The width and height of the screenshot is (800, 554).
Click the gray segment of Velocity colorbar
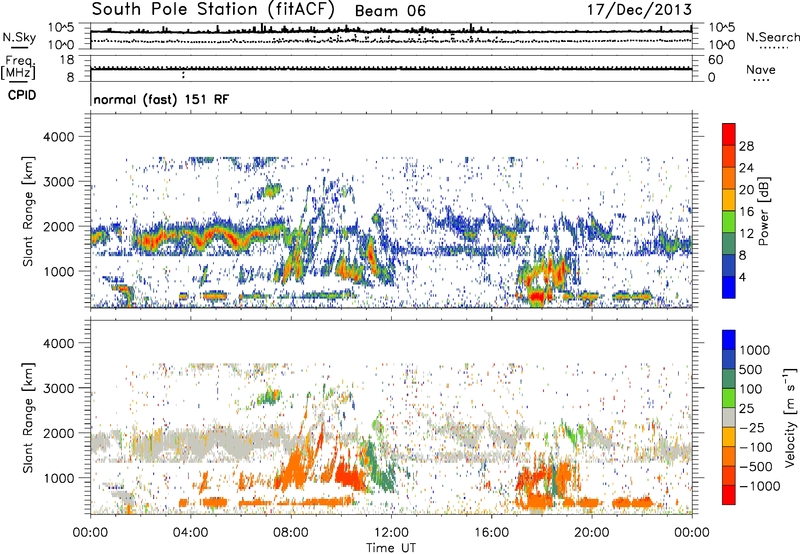click(729, 418)
